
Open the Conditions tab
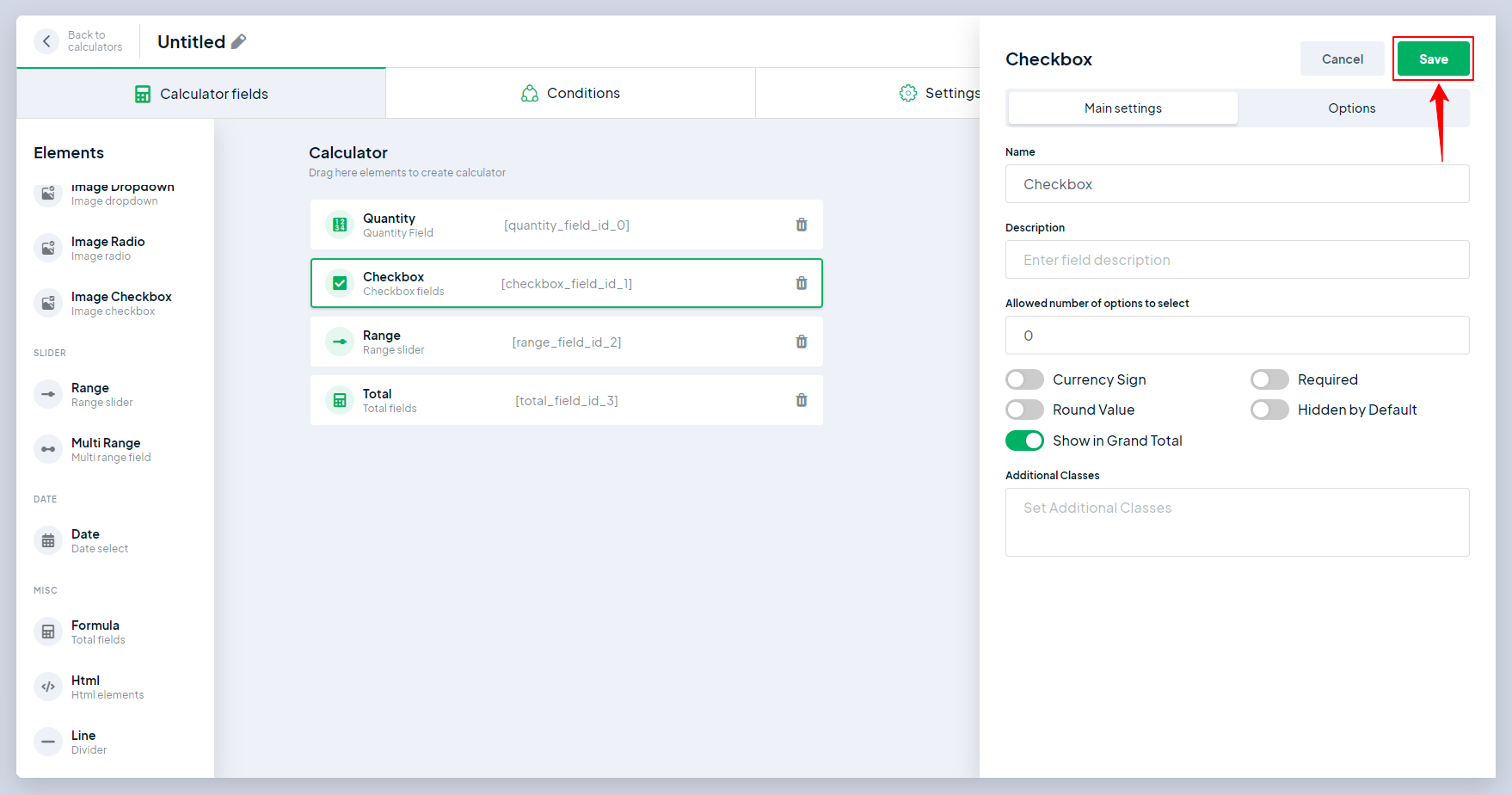pyautogui.click(x=570, y=93)
